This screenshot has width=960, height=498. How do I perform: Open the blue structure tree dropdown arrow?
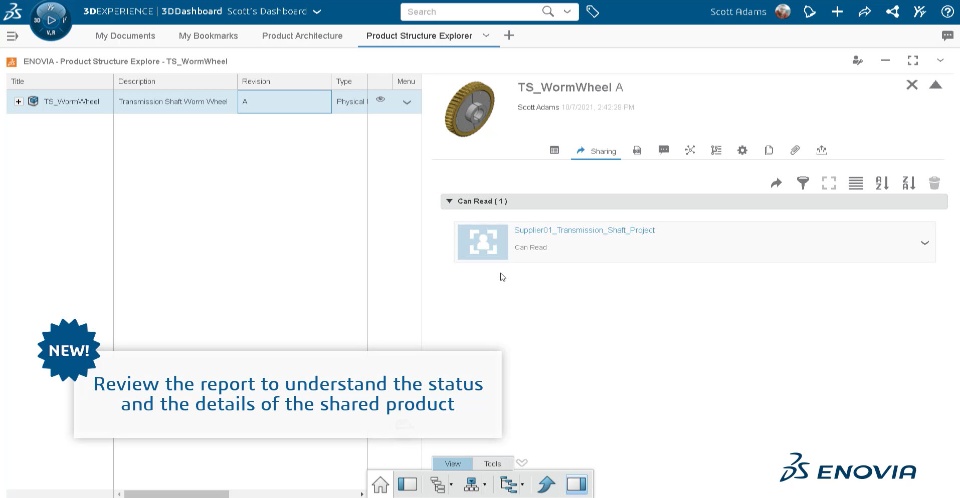(522, 485)
